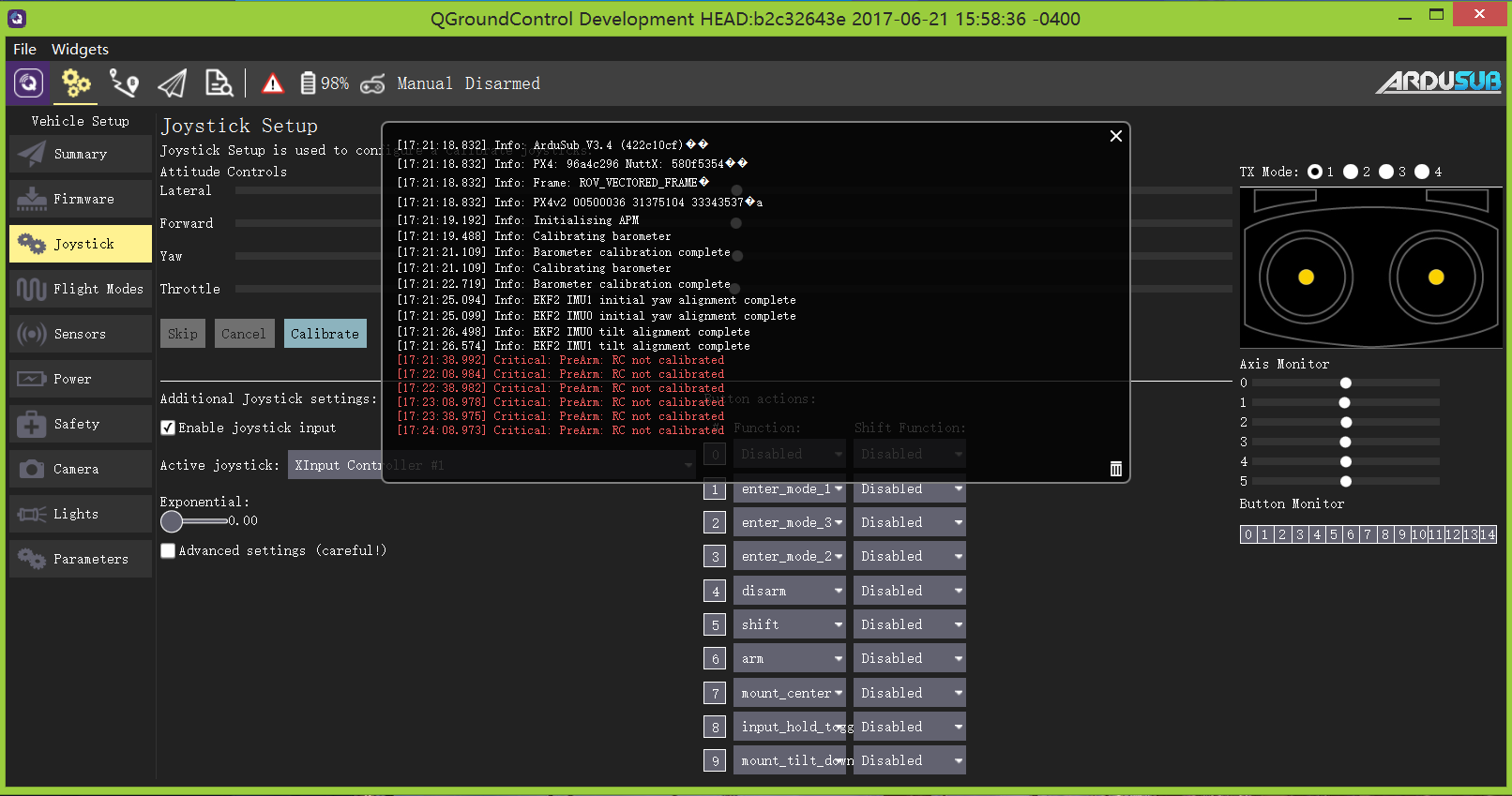The width and height of the screenshot is (1512, 796).
Task: Click the red warning triangle indicator
Action: (273, 84)
